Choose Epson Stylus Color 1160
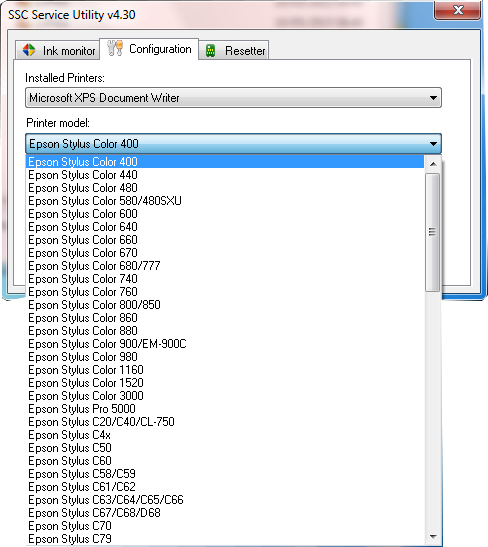This screenshot has width=488, height=547. 225,370
